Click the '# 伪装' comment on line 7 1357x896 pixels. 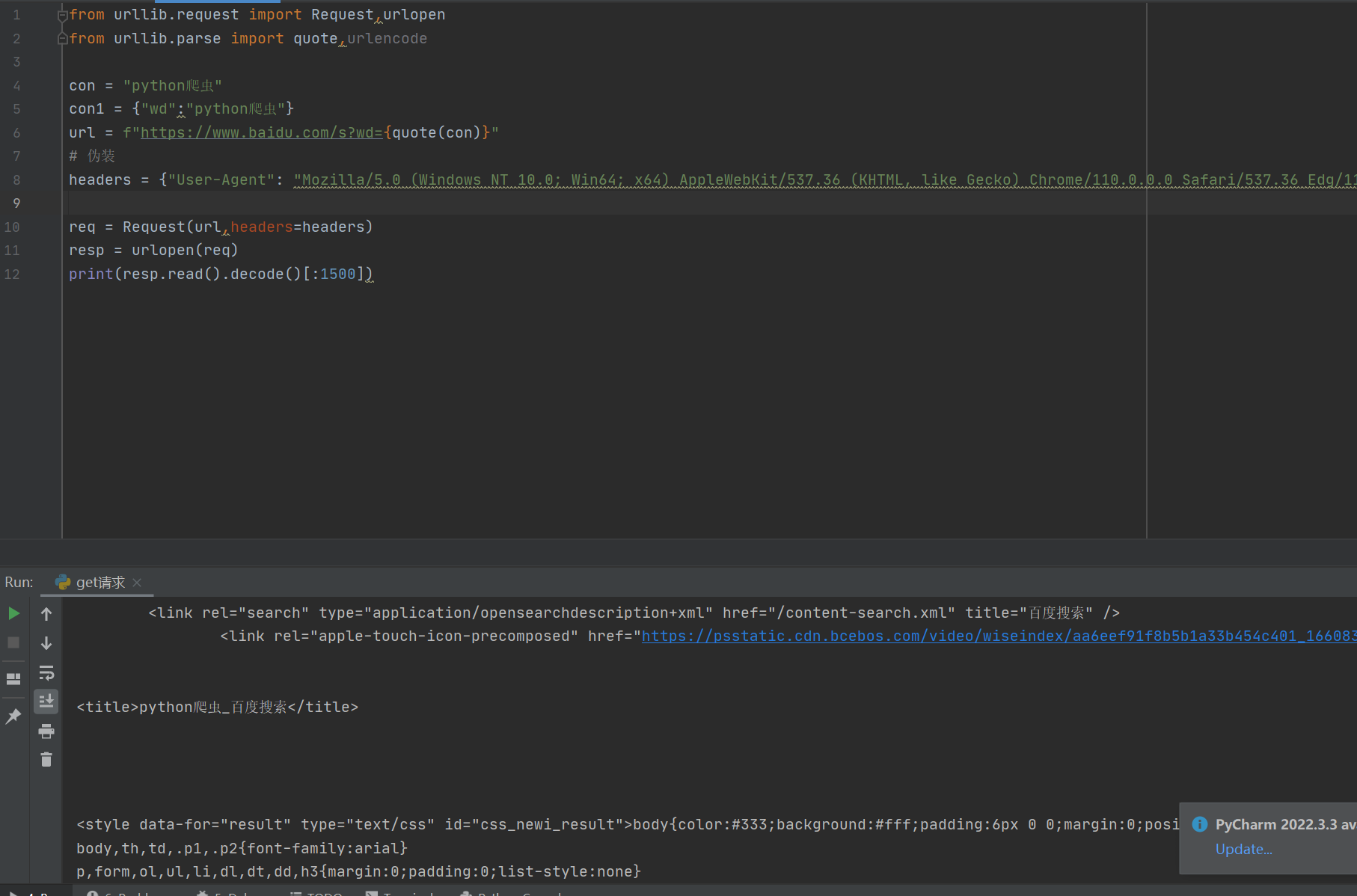point(92,156)
